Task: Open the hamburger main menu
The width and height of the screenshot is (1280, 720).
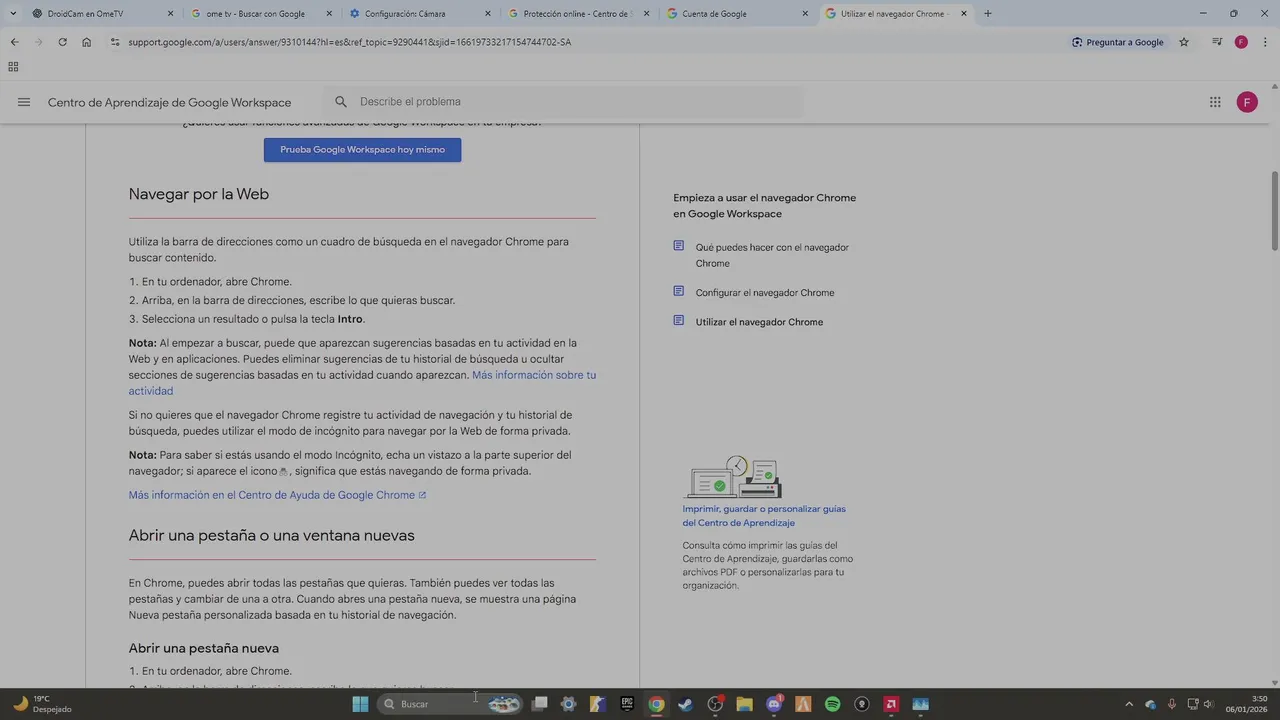Action: click(x=24, y=102)
